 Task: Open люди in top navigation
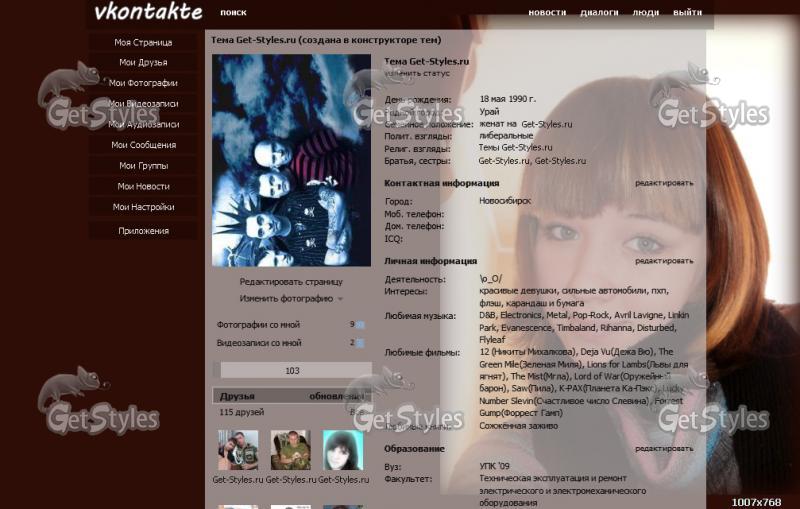(x=645, y=13)
